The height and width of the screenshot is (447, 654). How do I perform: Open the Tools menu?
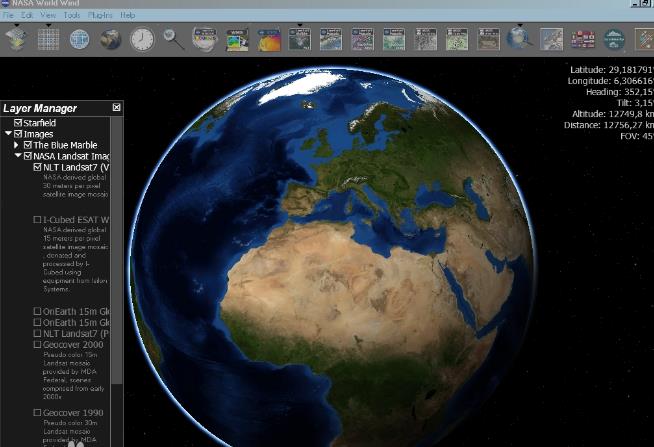[x=71, y=16]
